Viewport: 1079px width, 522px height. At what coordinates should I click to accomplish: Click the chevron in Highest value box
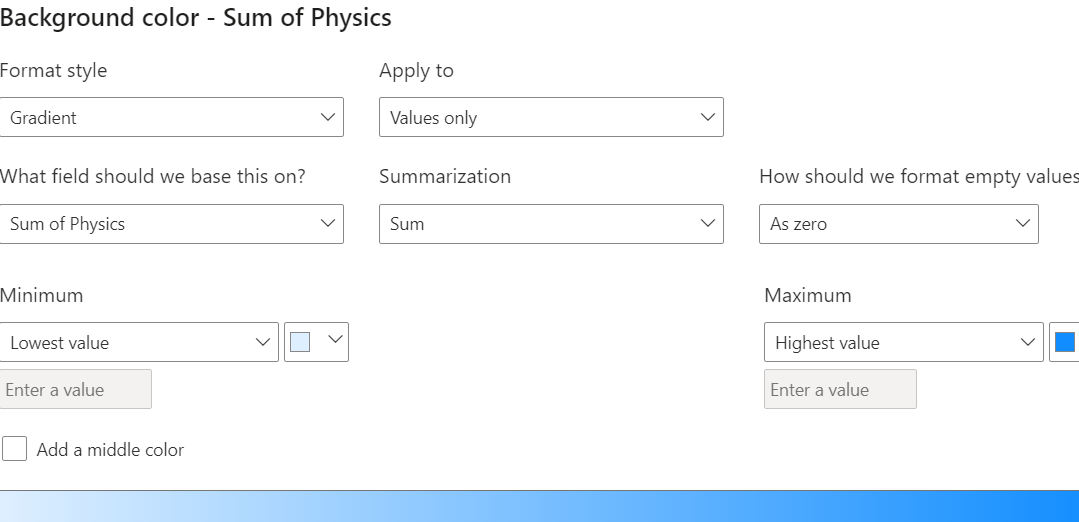(x=1028, y=342)
